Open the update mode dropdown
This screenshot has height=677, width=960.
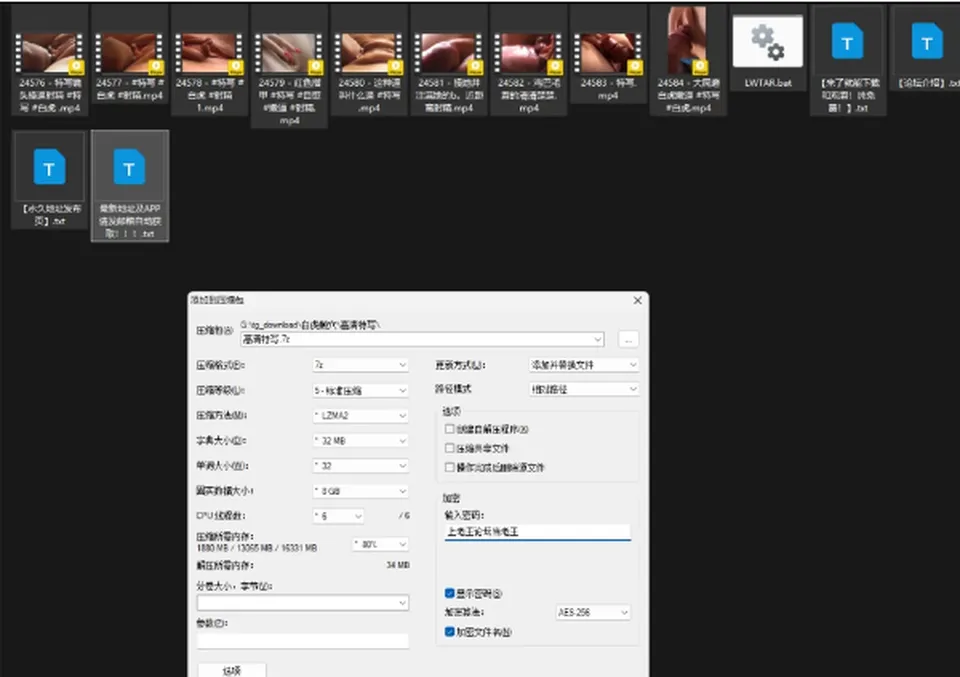click(x=584, y=365)
